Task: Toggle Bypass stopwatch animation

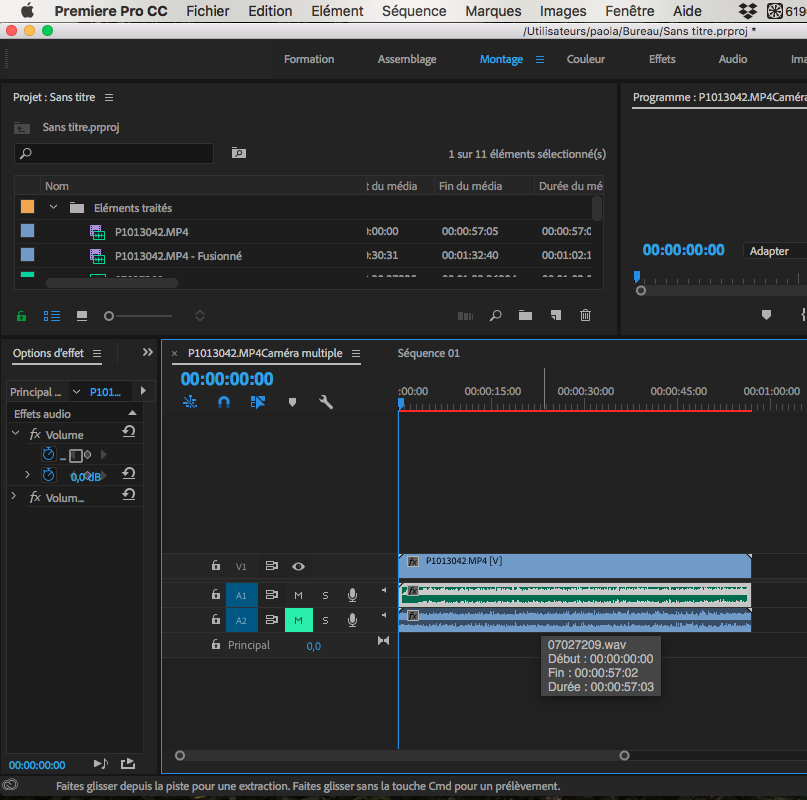Action: tap(48, 454)
